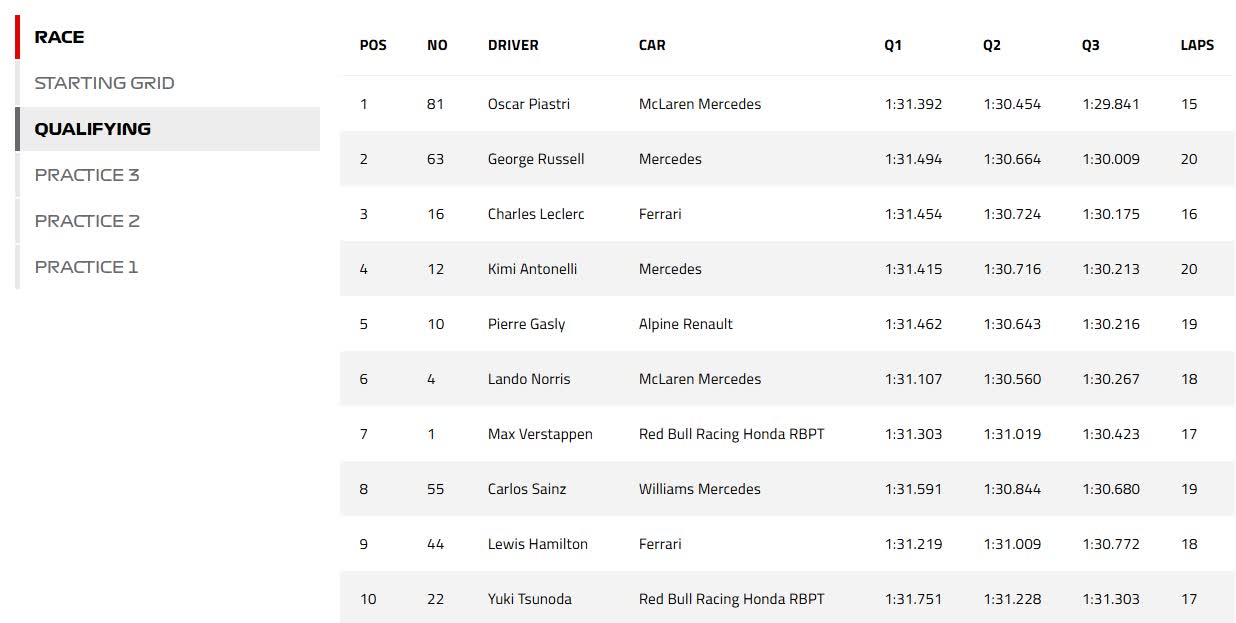Viewport: 1236px width, 623px height.
Task: Click Lewis Hamilton driver name
Action: pos(537,544)
